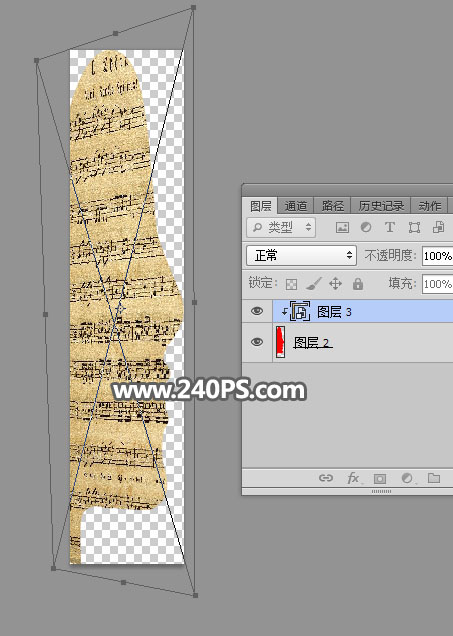This screenshot has height=636, width=453.
Task: Hide 图层 3 visibility eye
Action: 257,311
